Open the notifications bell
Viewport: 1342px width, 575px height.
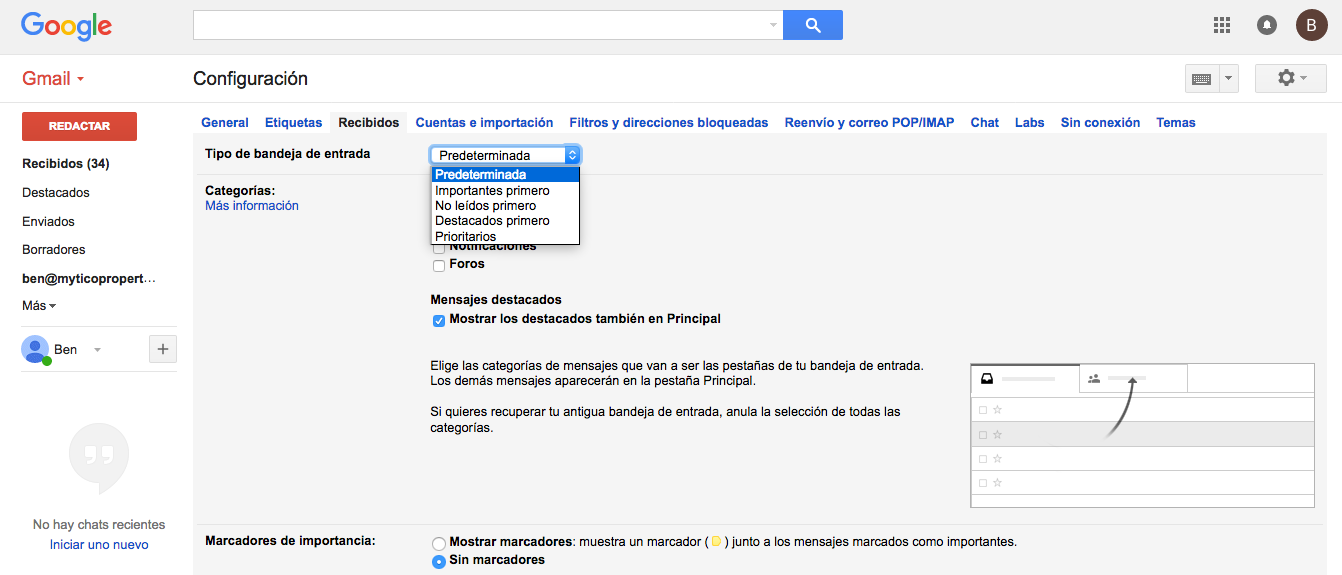pyautogui.click(x=1267, y=25)
